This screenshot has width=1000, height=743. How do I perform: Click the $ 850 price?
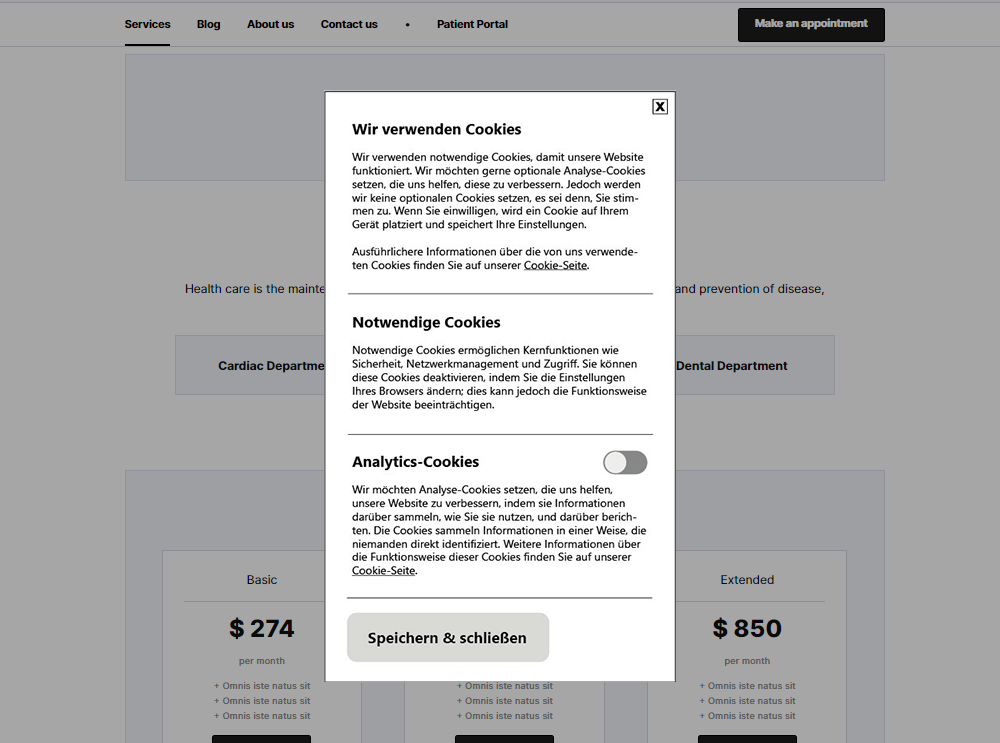(x=747, y=628)
